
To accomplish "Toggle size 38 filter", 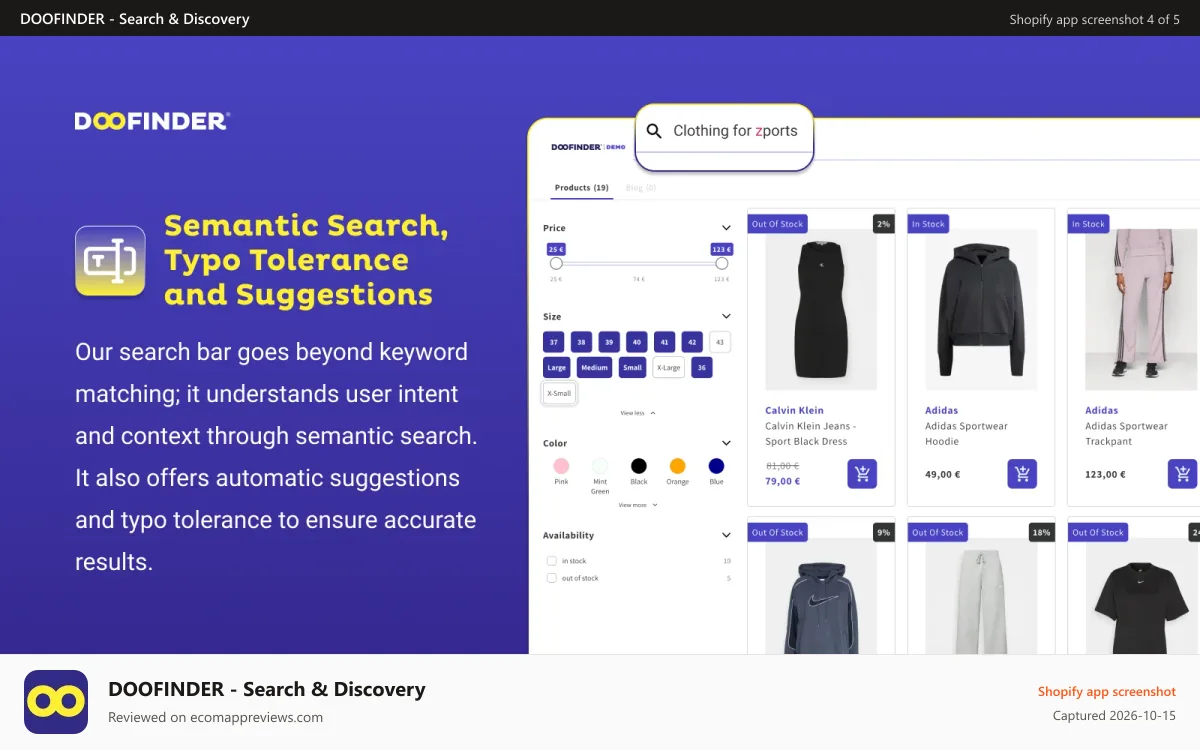I will [x=582, y=342].
